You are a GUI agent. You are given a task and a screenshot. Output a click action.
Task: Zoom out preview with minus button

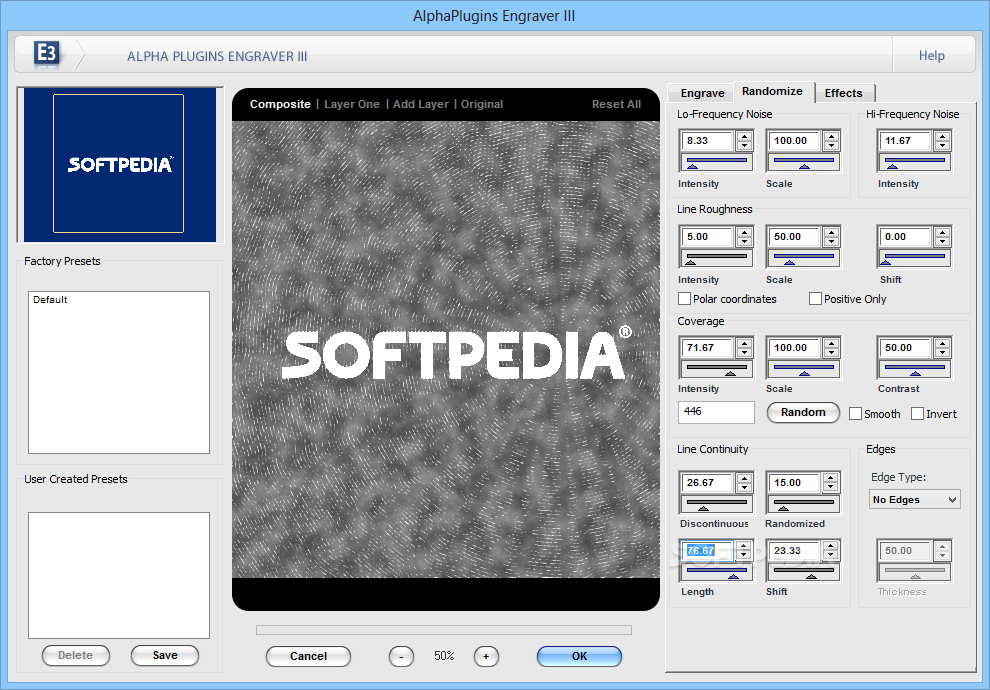pos(401,657)
